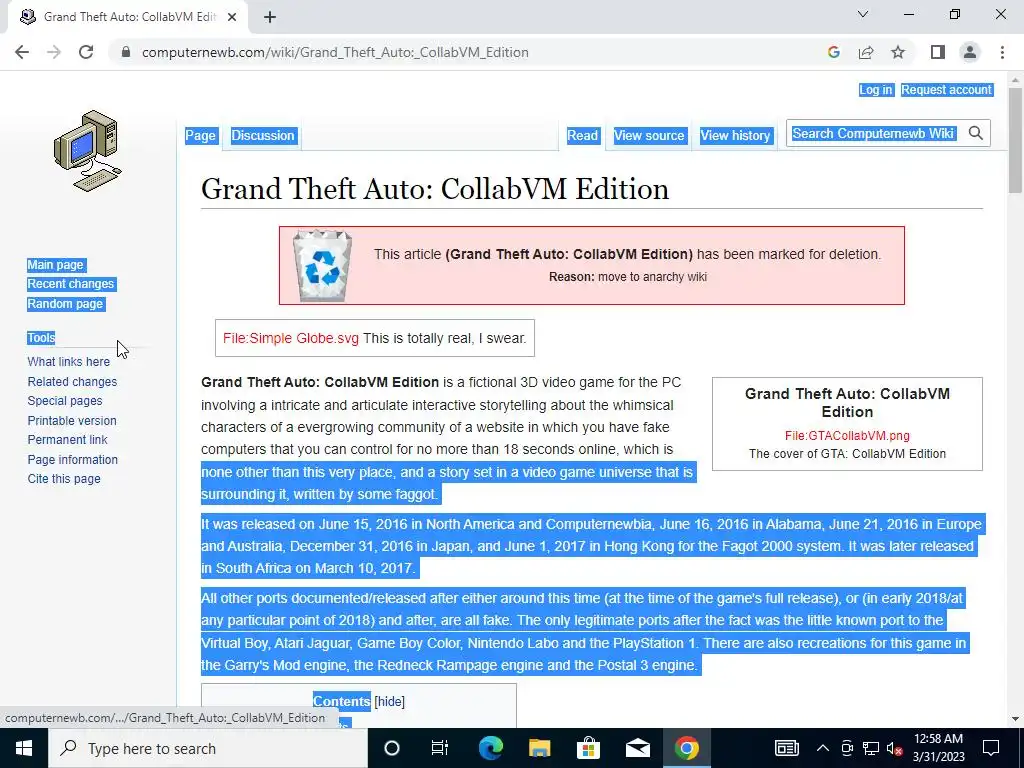Click Cite this page

click(64, 479)
